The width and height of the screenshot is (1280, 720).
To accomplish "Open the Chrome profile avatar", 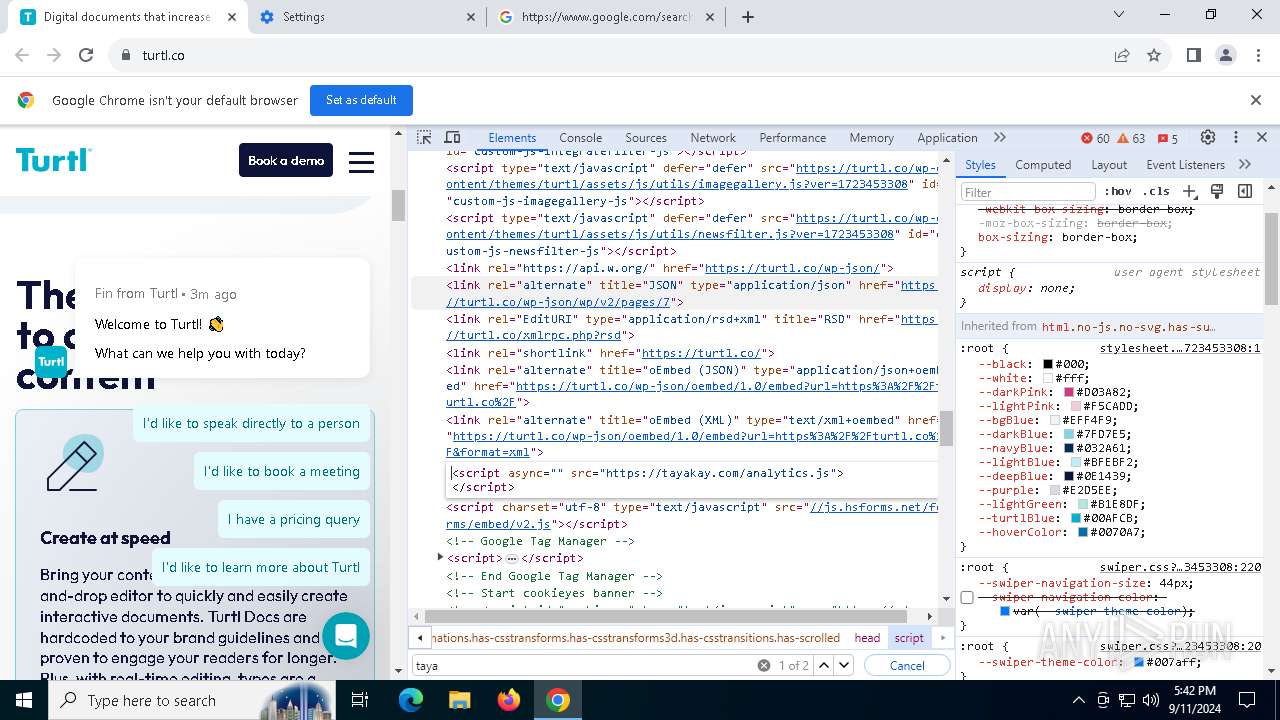I will 1226,56.
